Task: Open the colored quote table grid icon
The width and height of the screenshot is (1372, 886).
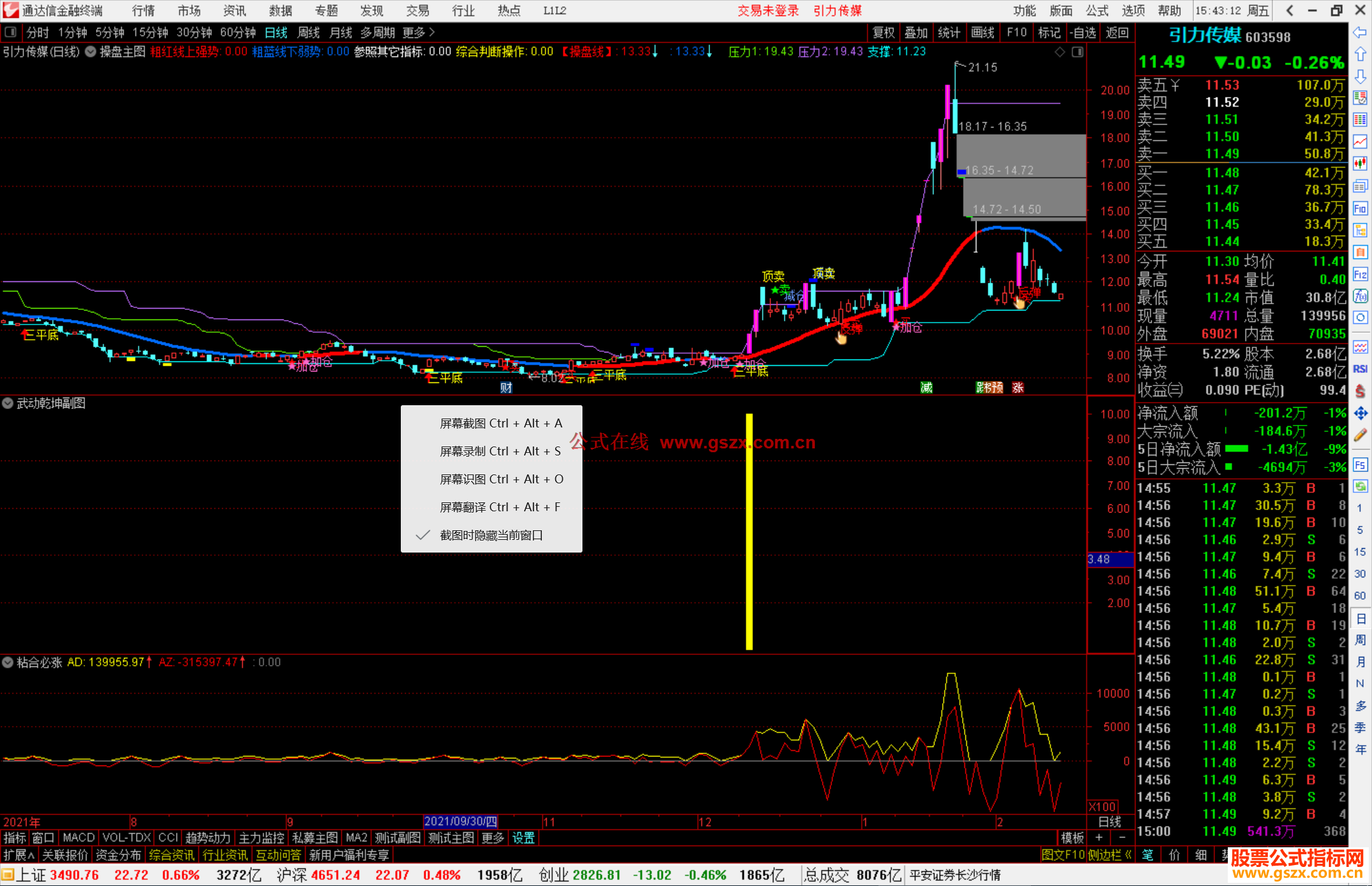Action: point(1360,120)
